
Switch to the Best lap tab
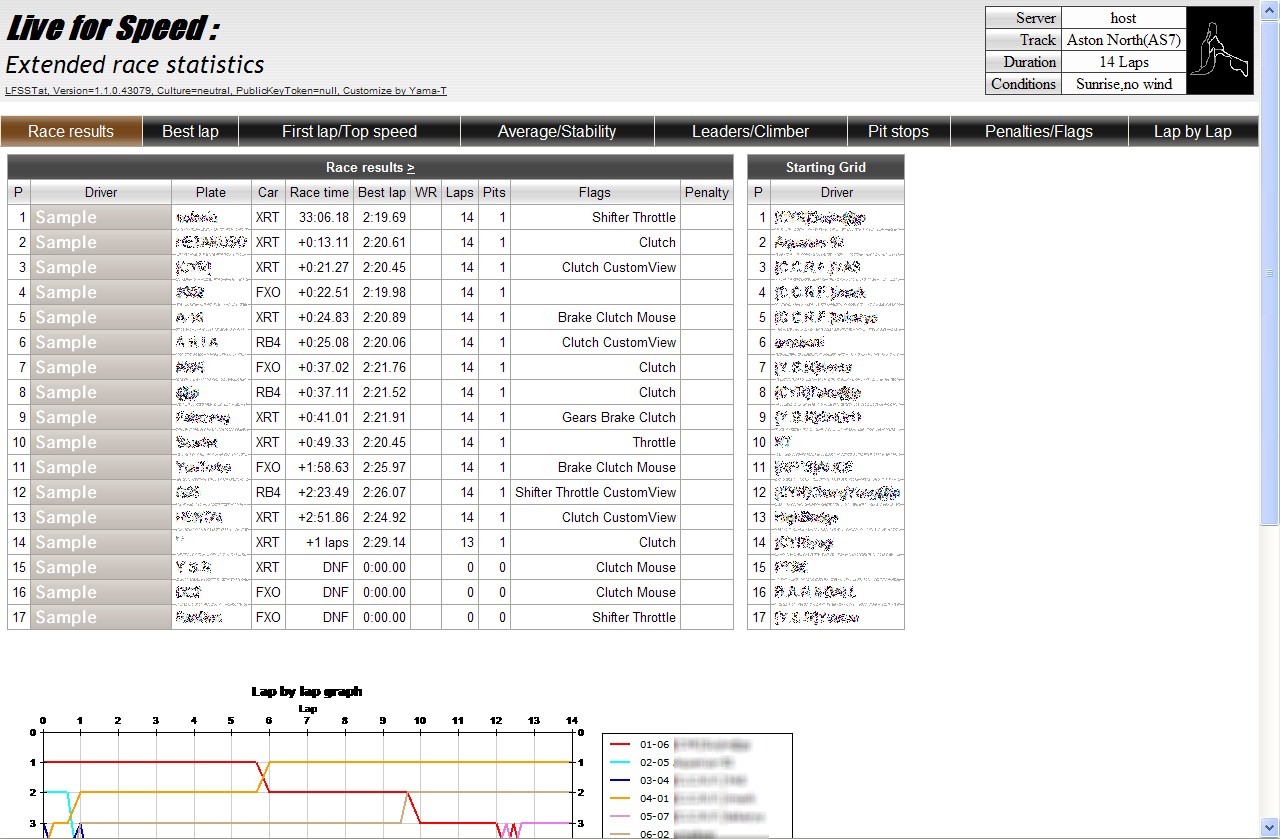click(190, 131)
